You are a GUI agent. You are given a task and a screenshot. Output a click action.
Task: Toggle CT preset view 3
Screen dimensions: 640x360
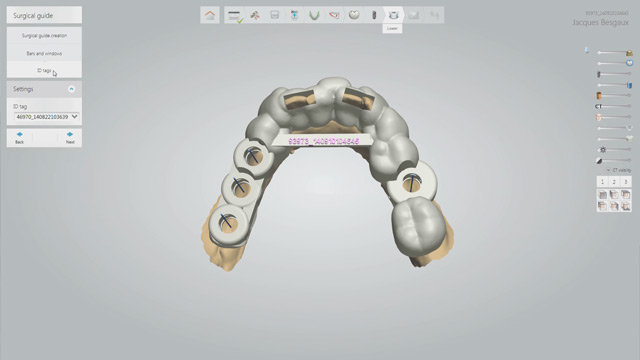(626, 182)
